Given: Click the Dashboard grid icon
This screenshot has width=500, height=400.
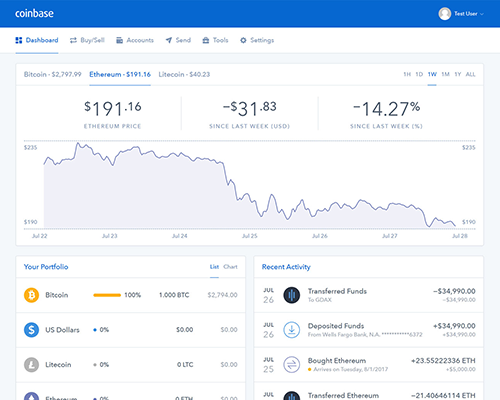Looking at the screenshot, I should (x=19, y=40).
